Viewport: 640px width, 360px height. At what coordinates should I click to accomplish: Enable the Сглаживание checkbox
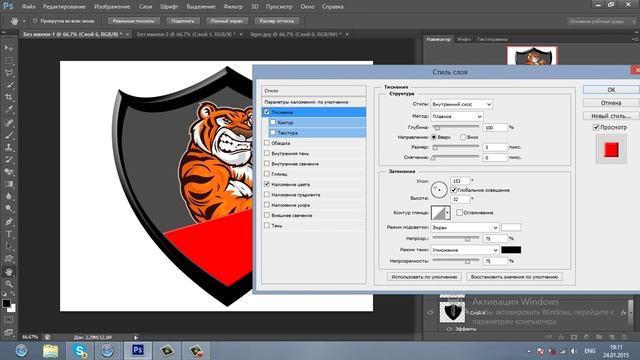[460, 213]
